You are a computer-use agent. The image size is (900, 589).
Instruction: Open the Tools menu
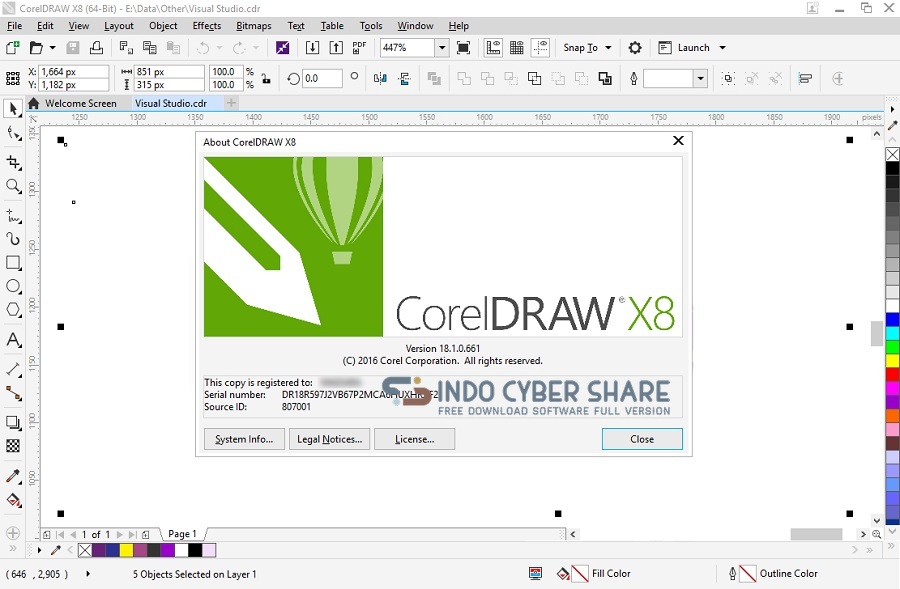click(x=371, y=26)
